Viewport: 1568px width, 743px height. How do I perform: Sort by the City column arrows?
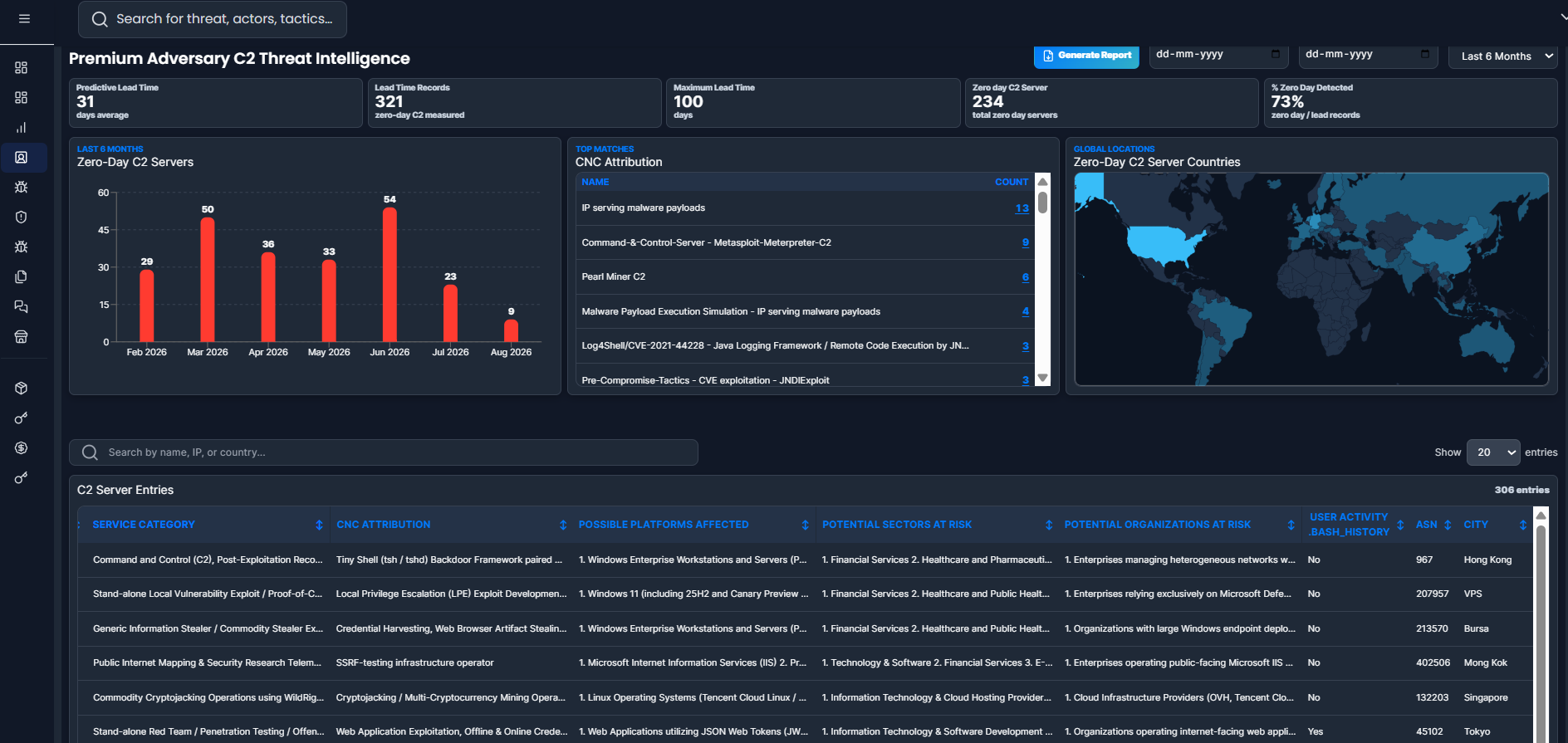point(1522,525)
